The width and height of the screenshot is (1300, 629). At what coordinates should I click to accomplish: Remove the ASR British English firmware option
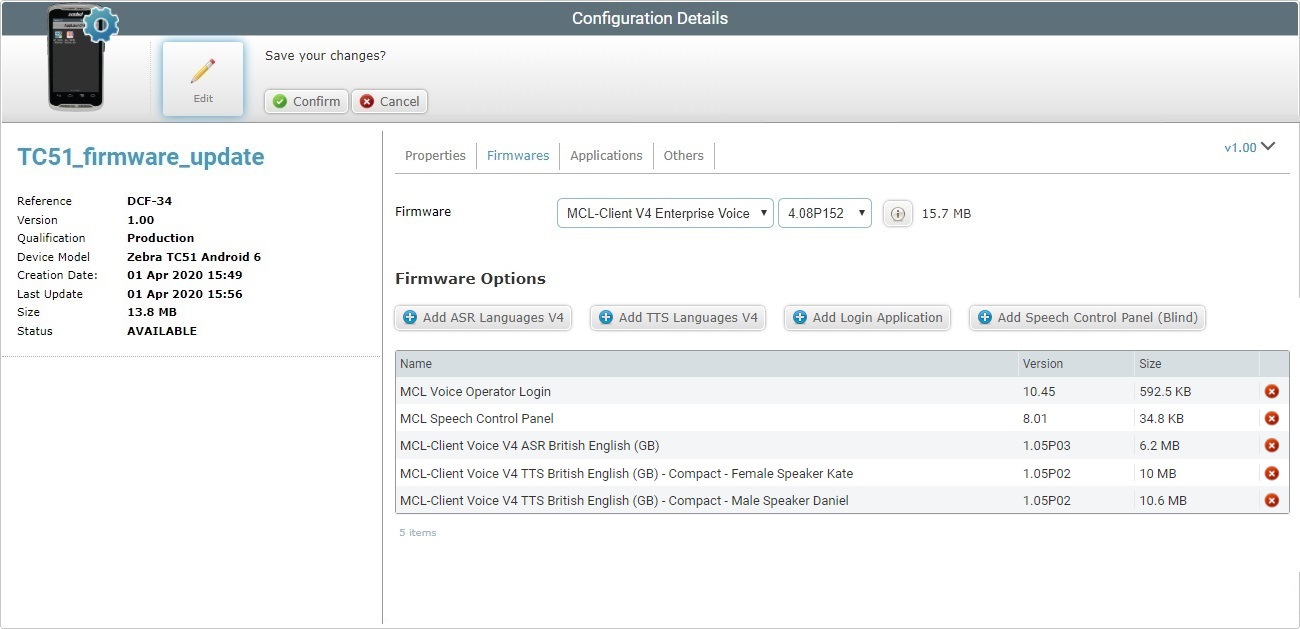(x=1272, y=445)
